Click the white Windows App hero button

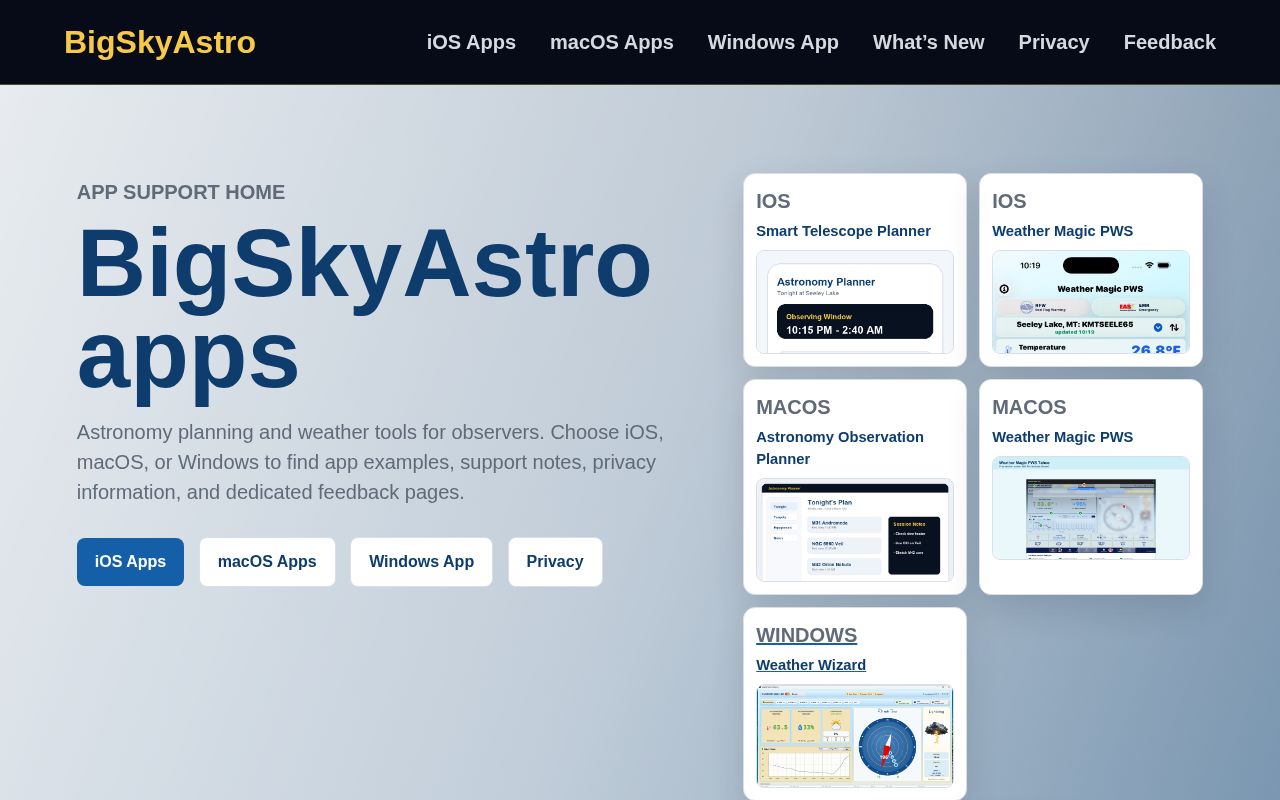421,562
